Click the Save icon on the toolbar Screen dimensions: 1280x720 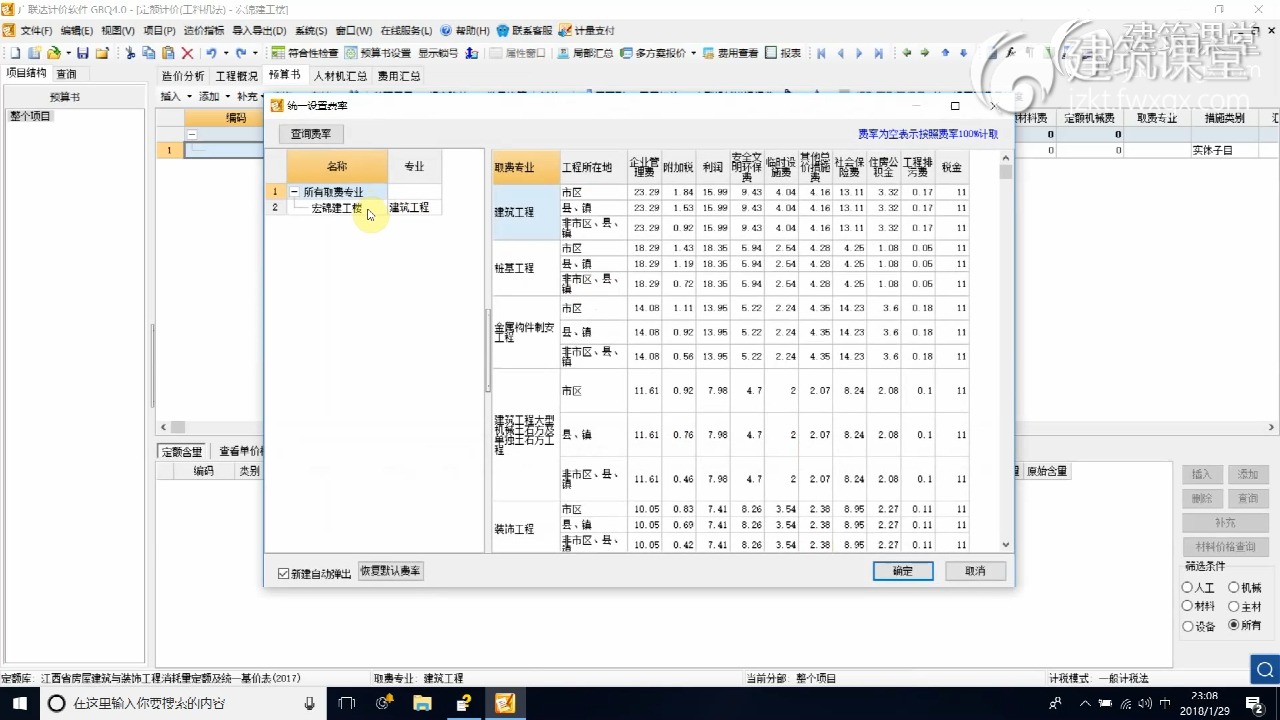[84, 51]
